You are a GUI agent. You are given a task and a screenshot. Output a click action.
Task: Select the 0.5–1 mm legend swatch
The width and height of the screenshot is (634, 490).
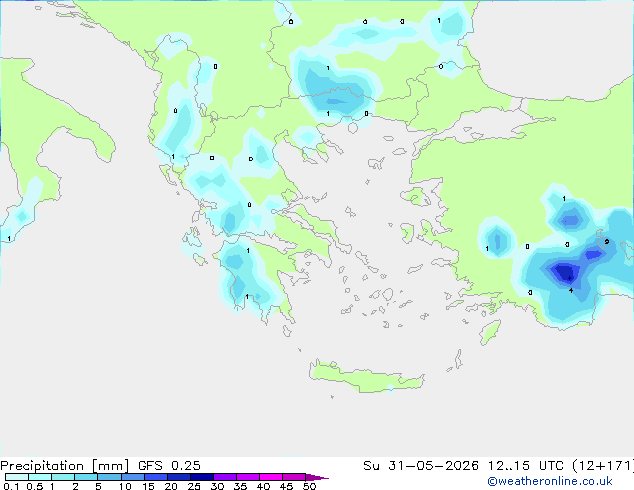tap(40, 477)
